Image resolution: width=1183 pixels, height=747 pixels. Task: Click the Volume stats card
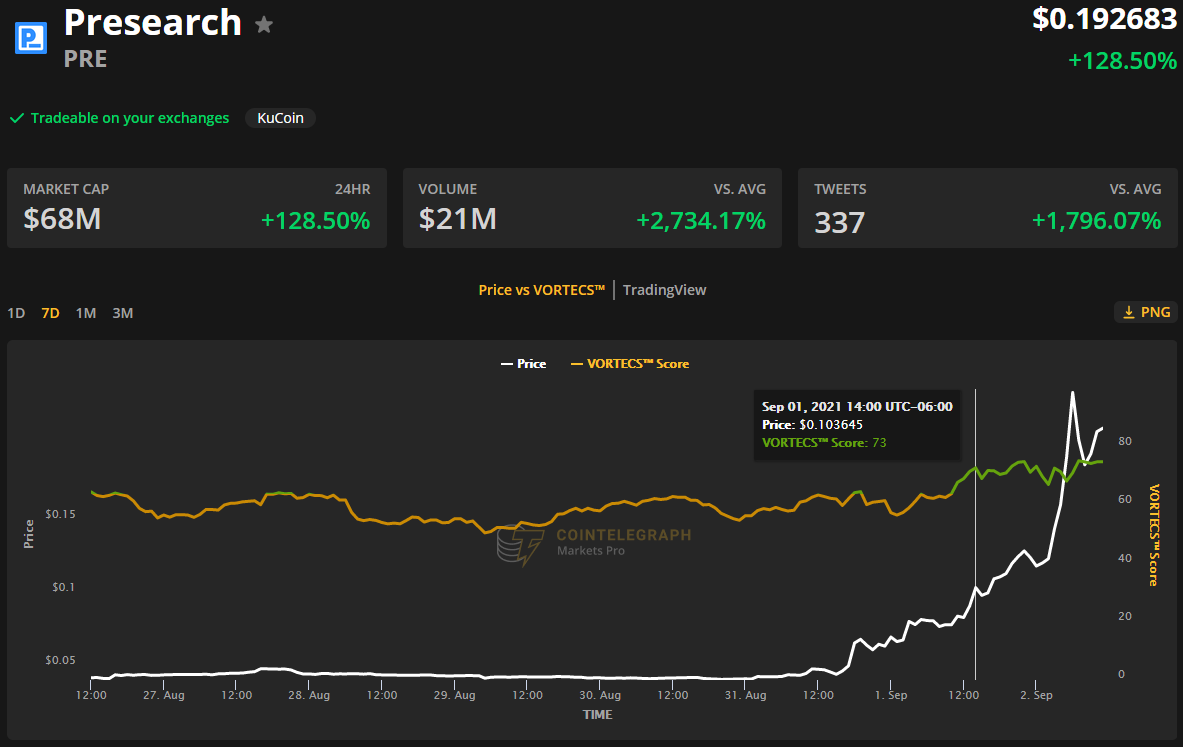(592, 208)
